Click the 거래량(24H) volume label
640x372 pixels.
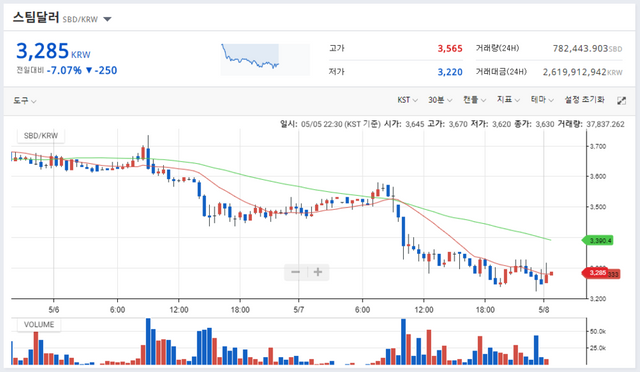[497, 48]
